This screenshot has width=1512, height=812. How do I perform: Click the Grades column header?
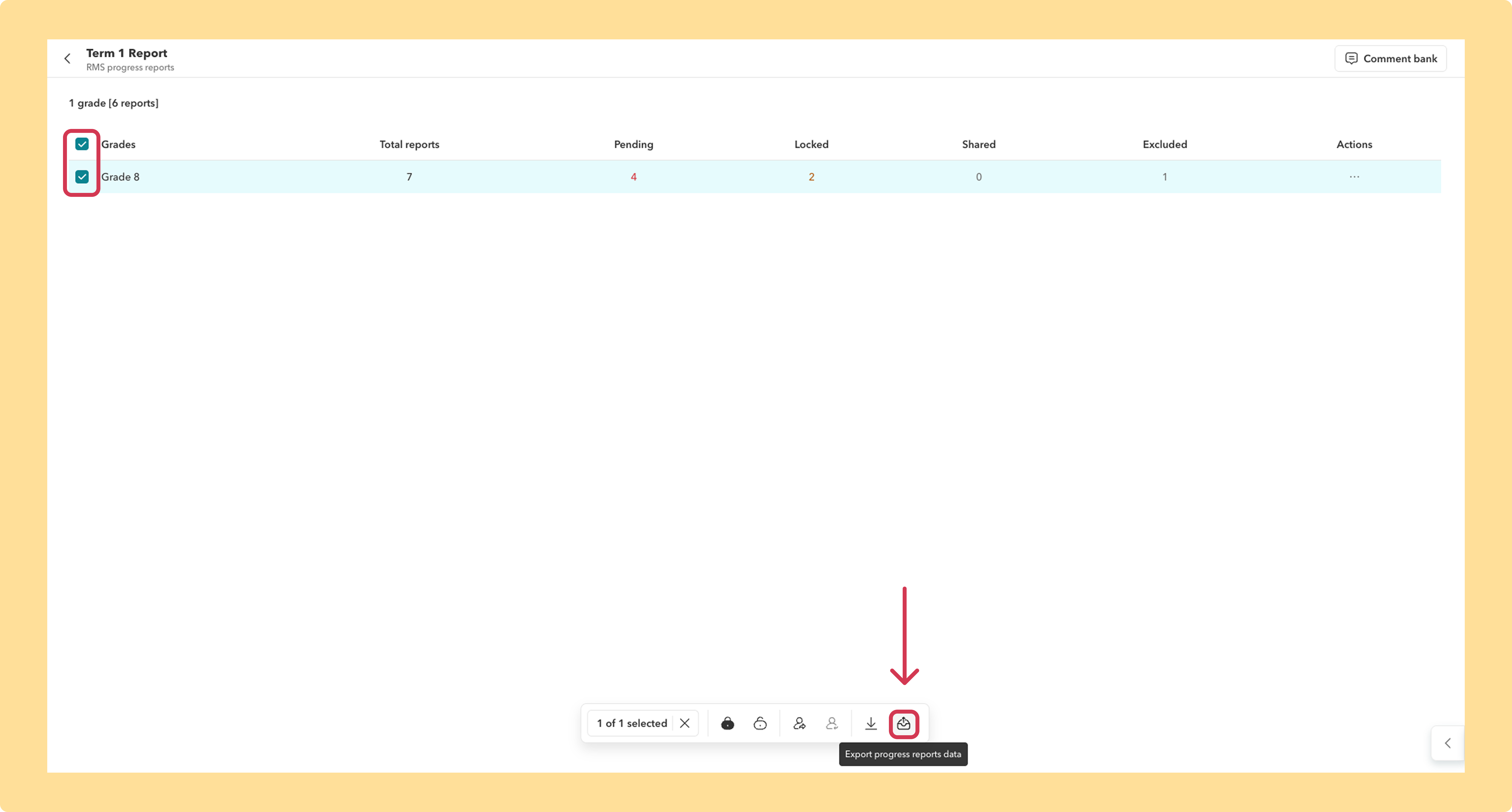point(119,144)
